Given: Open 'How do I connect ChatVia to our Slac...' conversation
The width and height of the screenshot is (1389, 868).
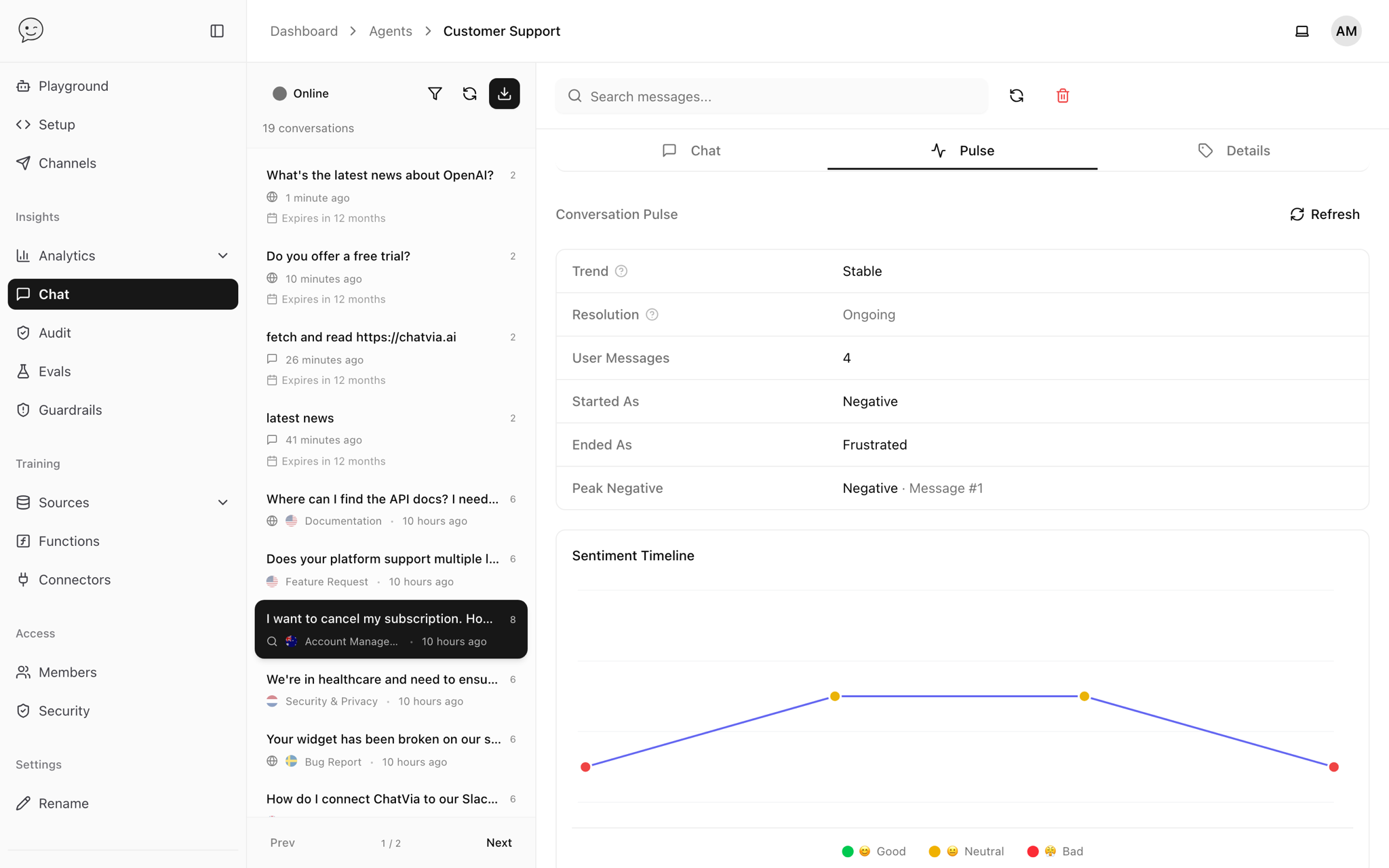Looking at the screenshot, I should tap(391, 800).
